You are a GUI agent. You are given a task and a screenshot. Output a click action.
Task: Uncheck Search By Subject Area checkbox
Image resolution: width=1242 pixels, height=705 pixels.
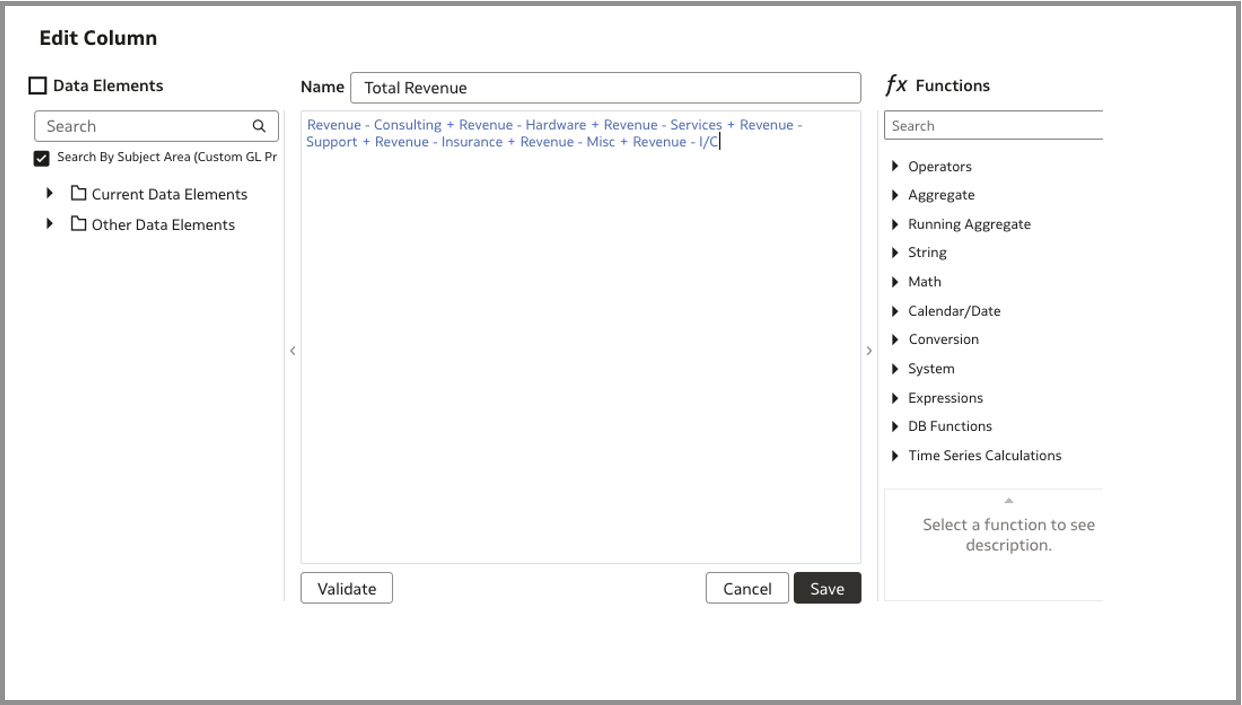pos(41,158)
